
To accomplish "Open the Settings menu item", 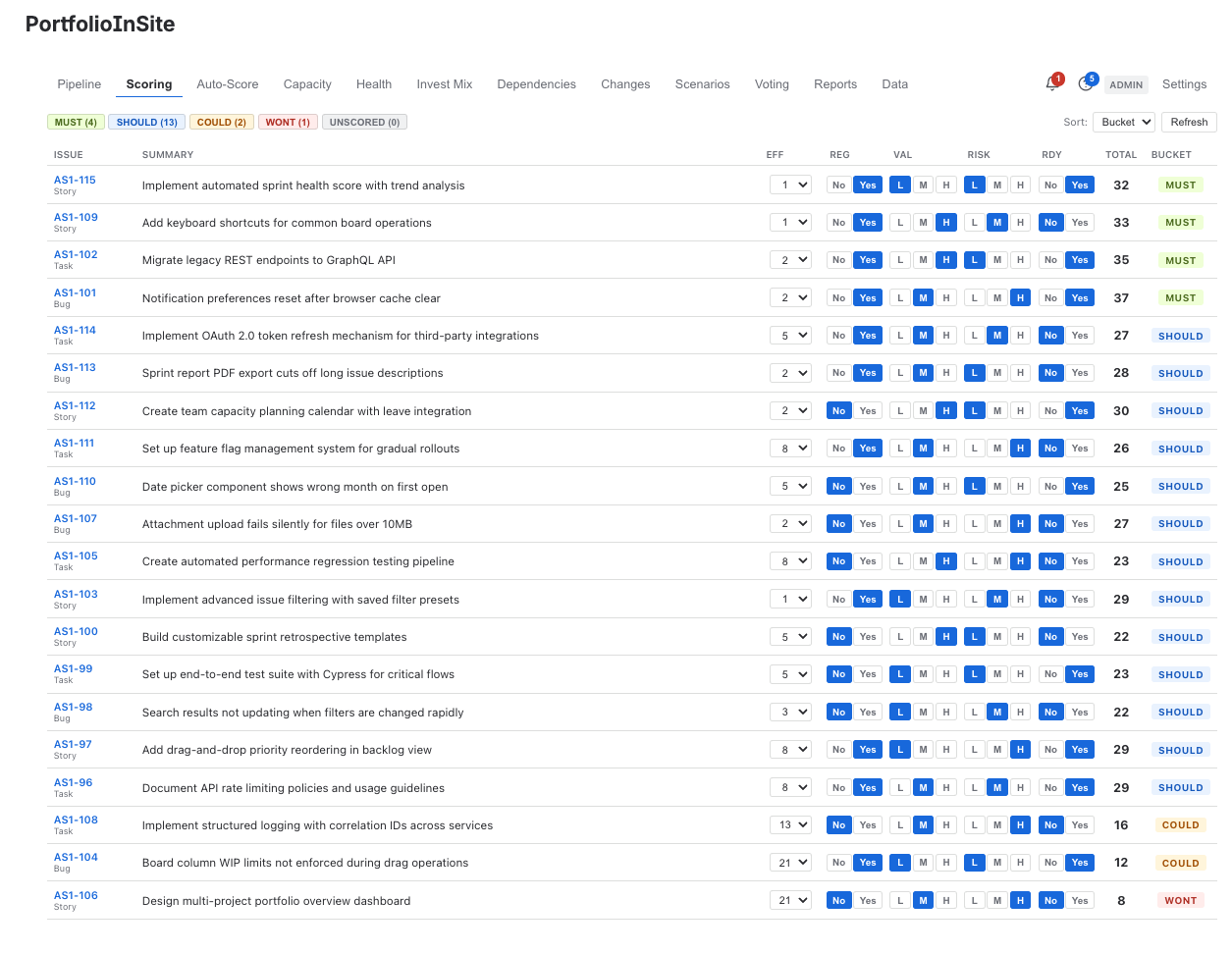I will 1184,84.
